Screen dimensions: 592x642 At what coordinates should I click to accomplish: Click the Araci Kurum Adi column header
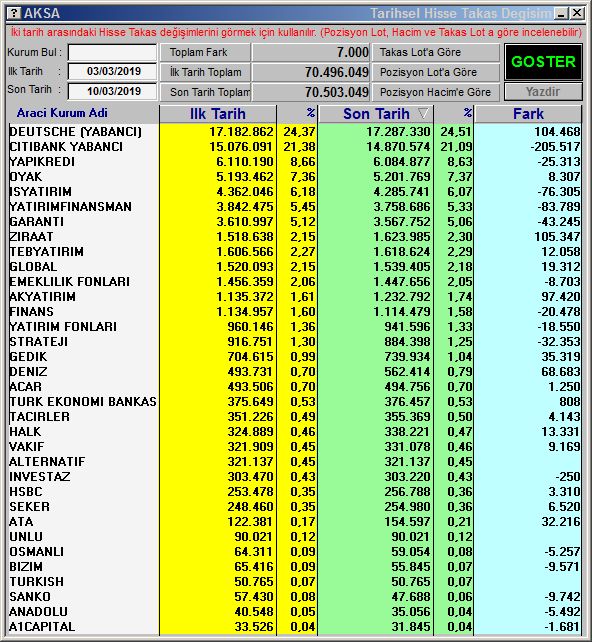(62, 113)
